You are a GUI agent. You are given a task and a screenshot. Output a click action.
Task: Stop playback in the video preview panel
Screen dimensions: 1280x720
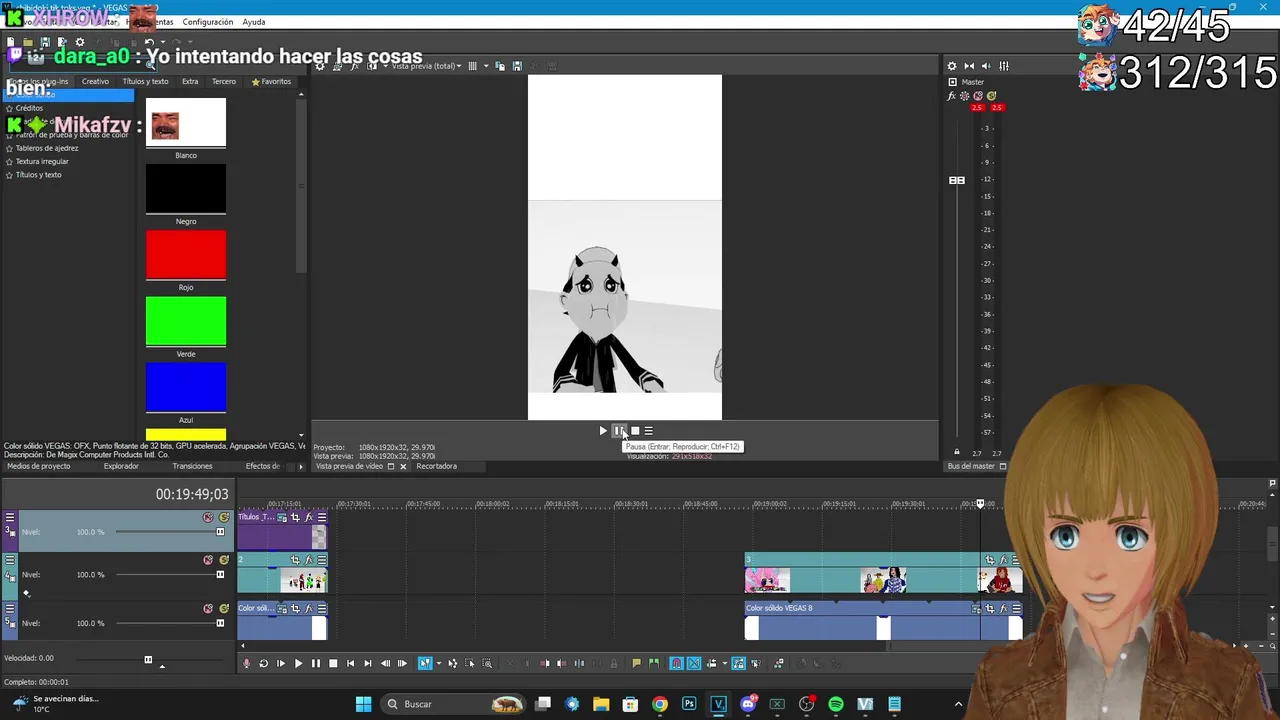(635, 431)
